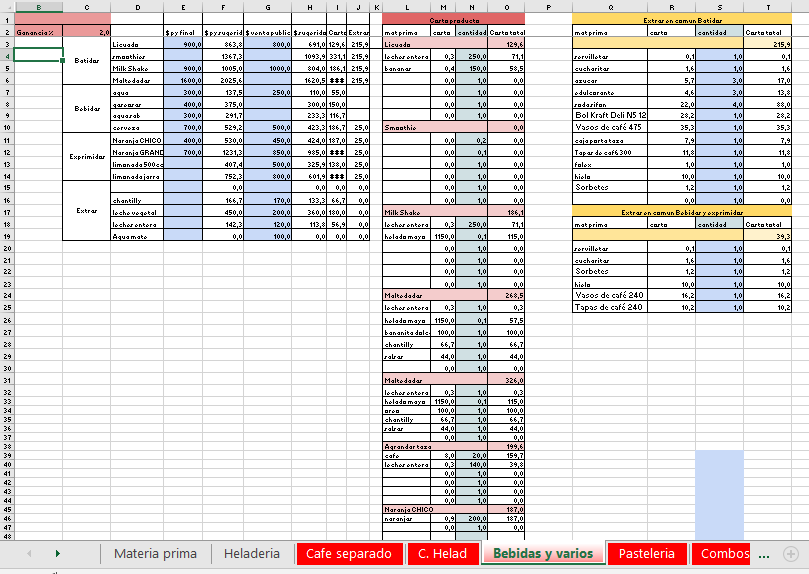Select the 268,5 Maltedadas total cell
Image resolution: width=809 pixels, height=574 pixels.
pos(506,296)
